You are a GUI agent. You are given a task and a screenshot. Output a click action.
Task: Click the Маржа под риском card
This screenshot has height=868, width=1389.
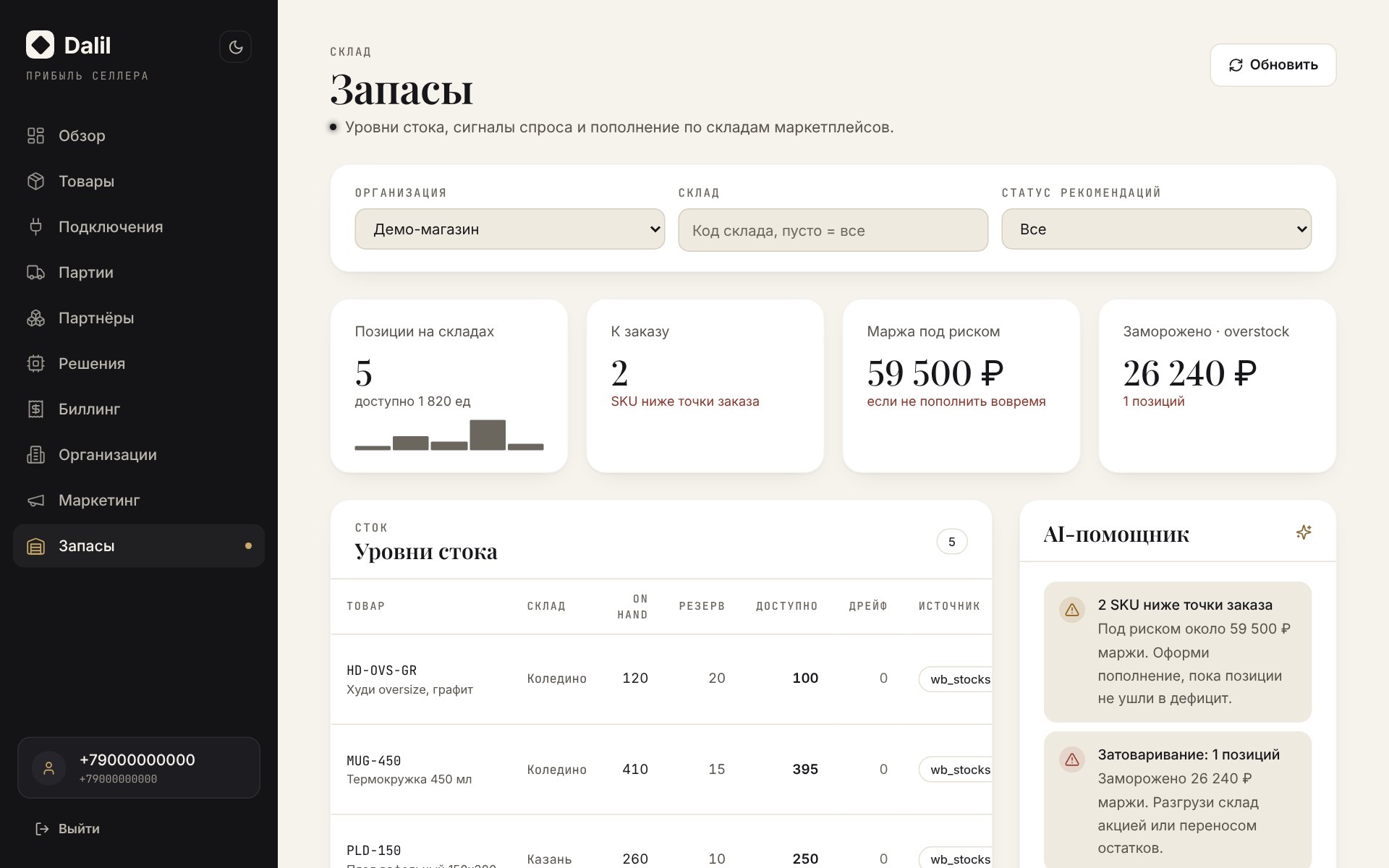961,386
